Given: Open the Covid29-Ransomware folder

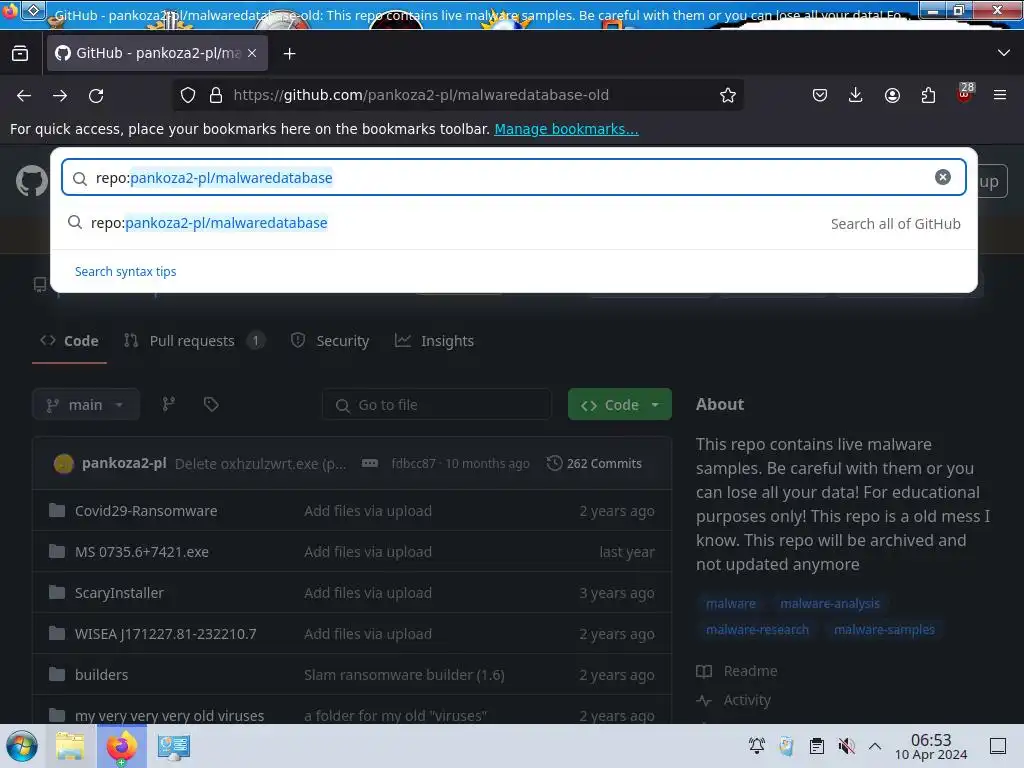Looking at the screenshot, I should (146, 511).
